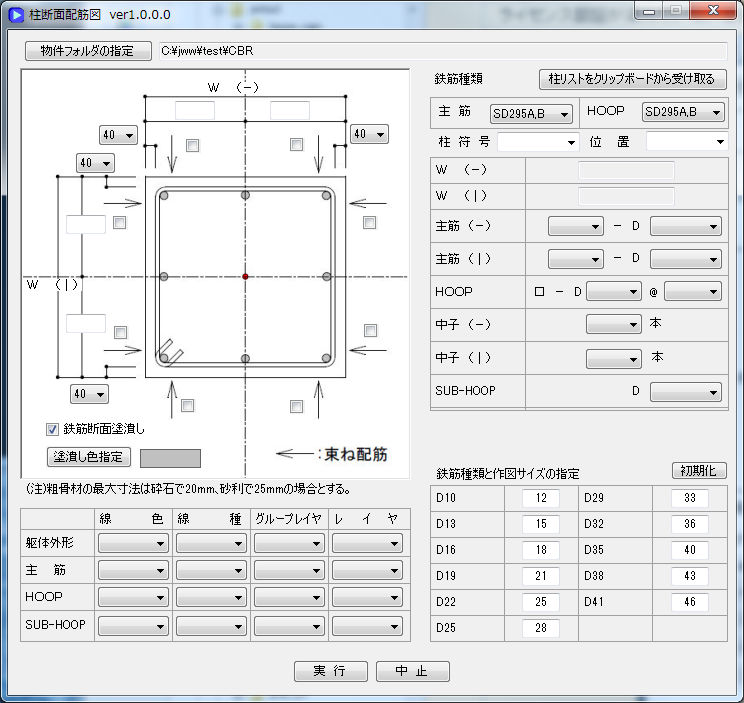Open the HOOP steel grade SD295A,B dropdown

[684, 113]
